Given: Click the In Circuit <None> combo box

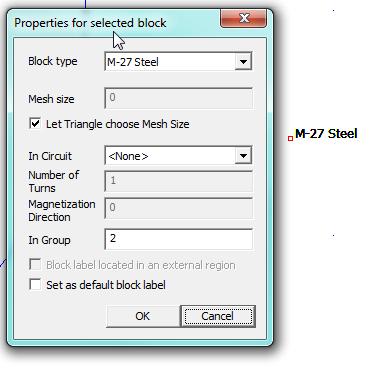Looking at the screenshot, I should [178, 155].
